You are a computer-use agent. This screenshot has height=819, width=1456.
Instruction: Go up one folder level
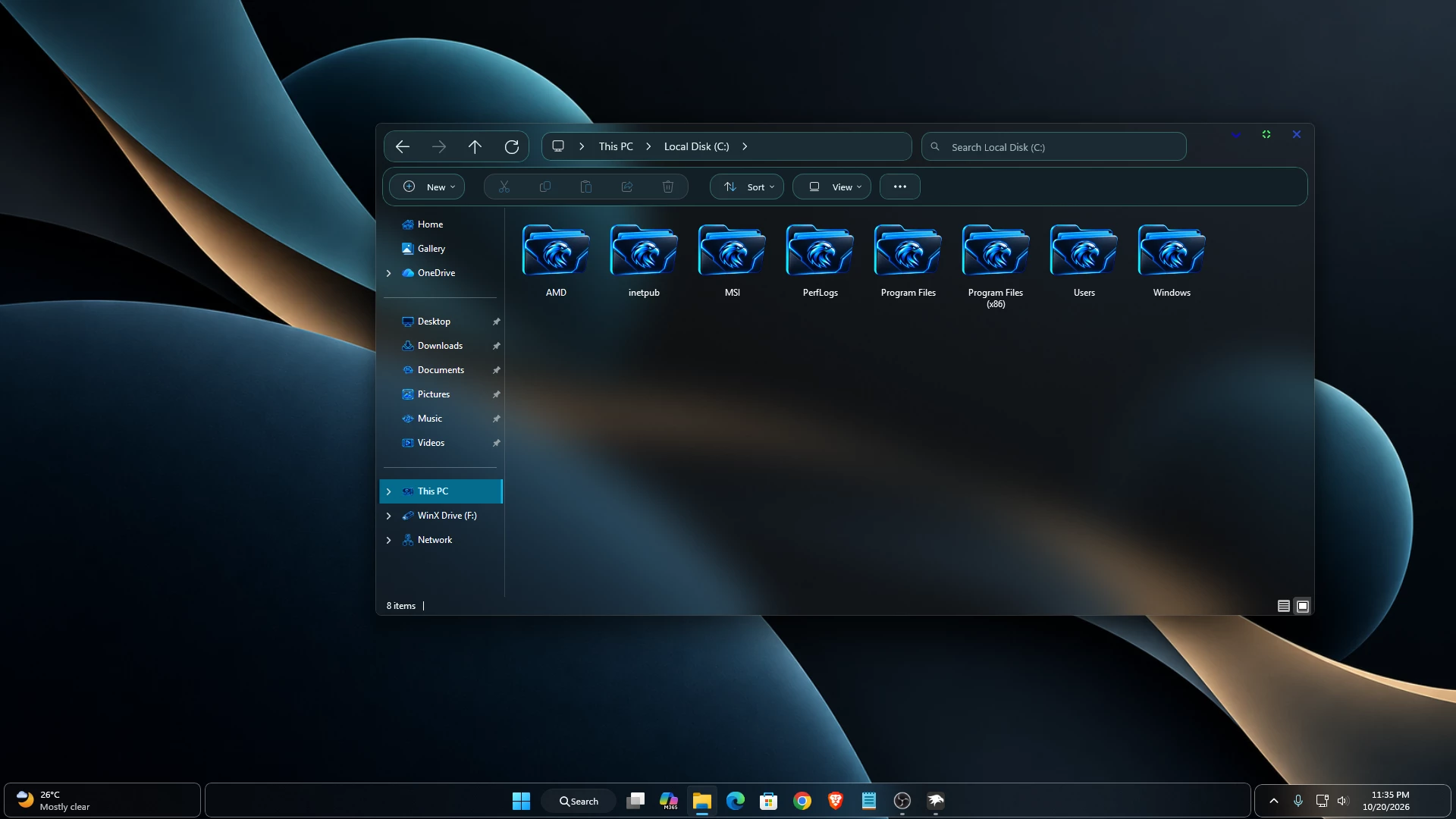click(x=475, y=147)
